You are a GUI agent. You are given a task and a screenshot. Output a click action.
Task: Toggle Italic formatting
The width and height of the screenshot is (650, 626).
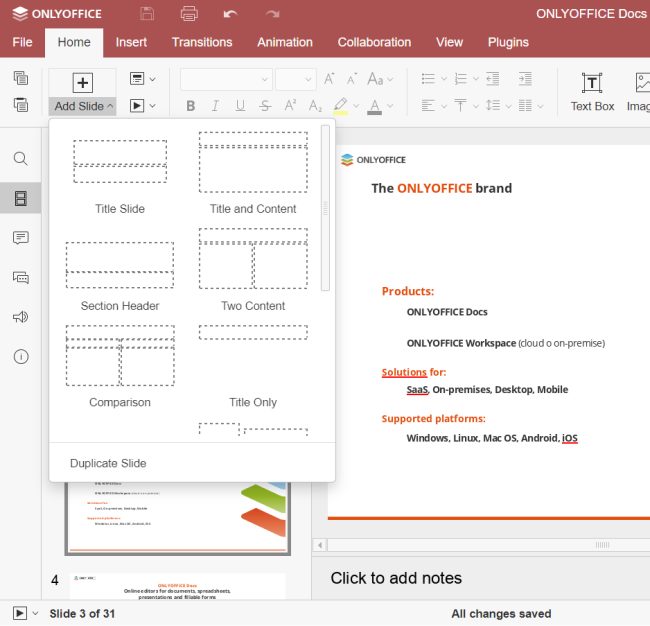(x=215, y=106)
